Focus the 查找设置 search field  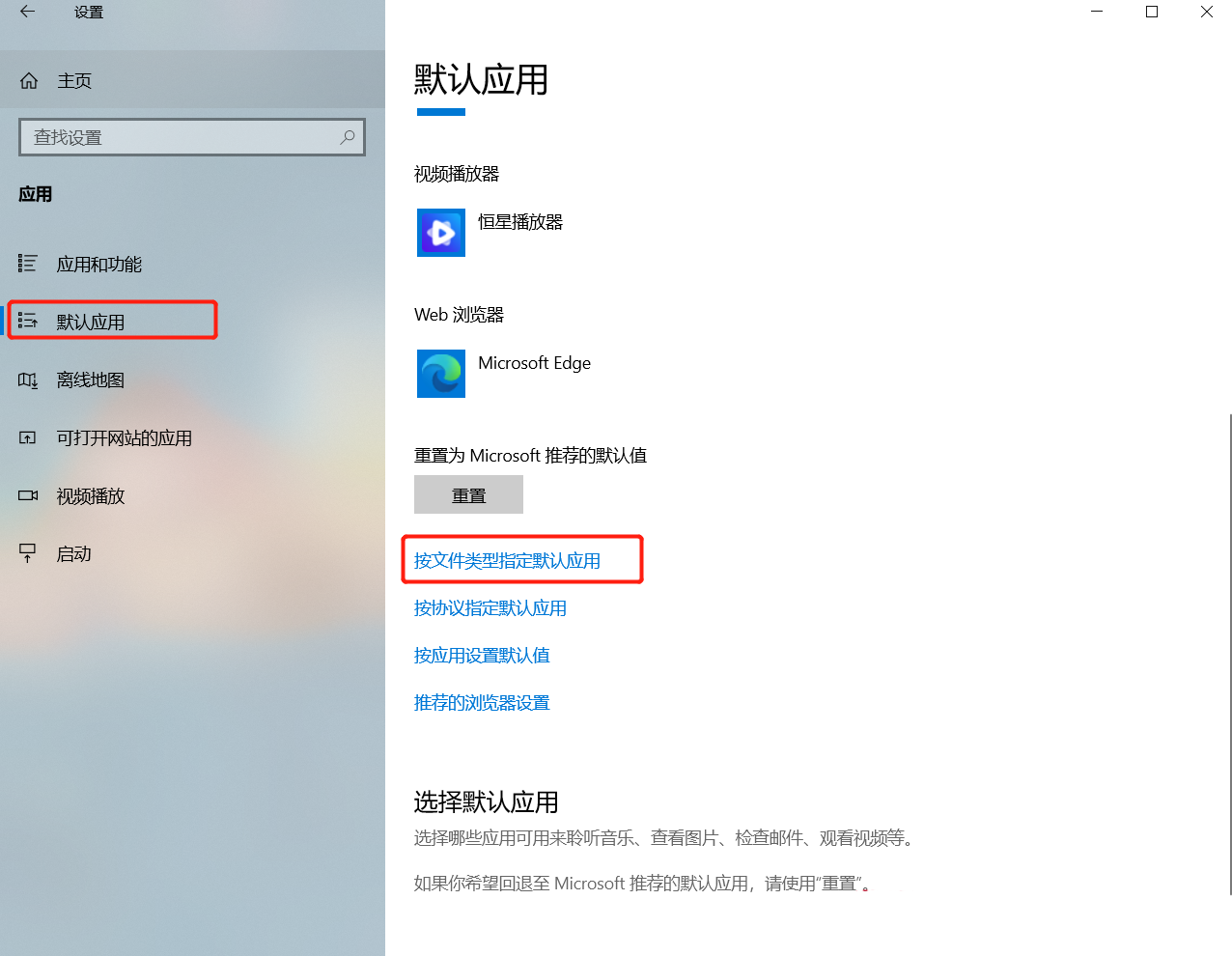[x=192, y=137]
